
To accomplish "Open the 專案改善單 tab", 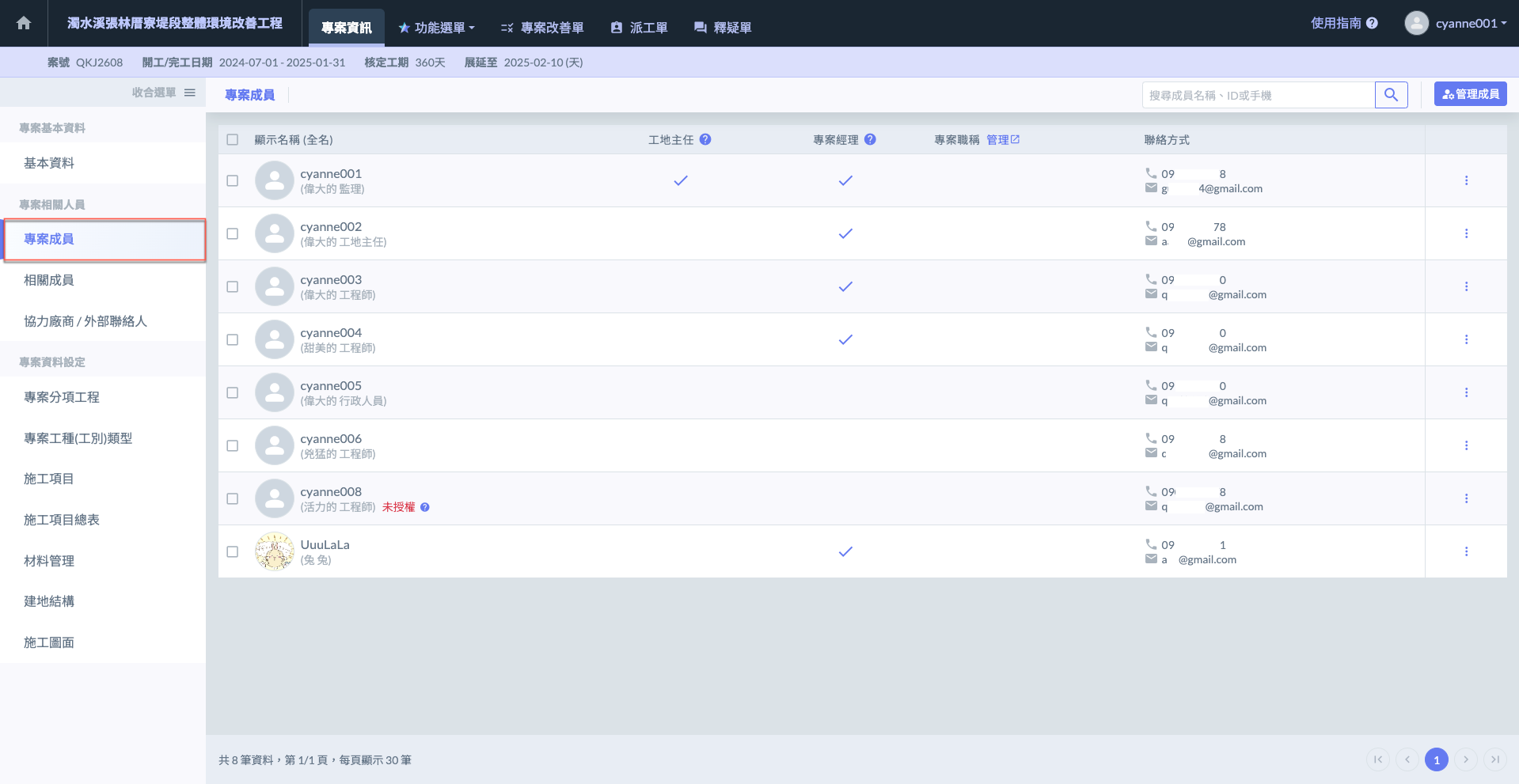I will (x=542, y=28).
